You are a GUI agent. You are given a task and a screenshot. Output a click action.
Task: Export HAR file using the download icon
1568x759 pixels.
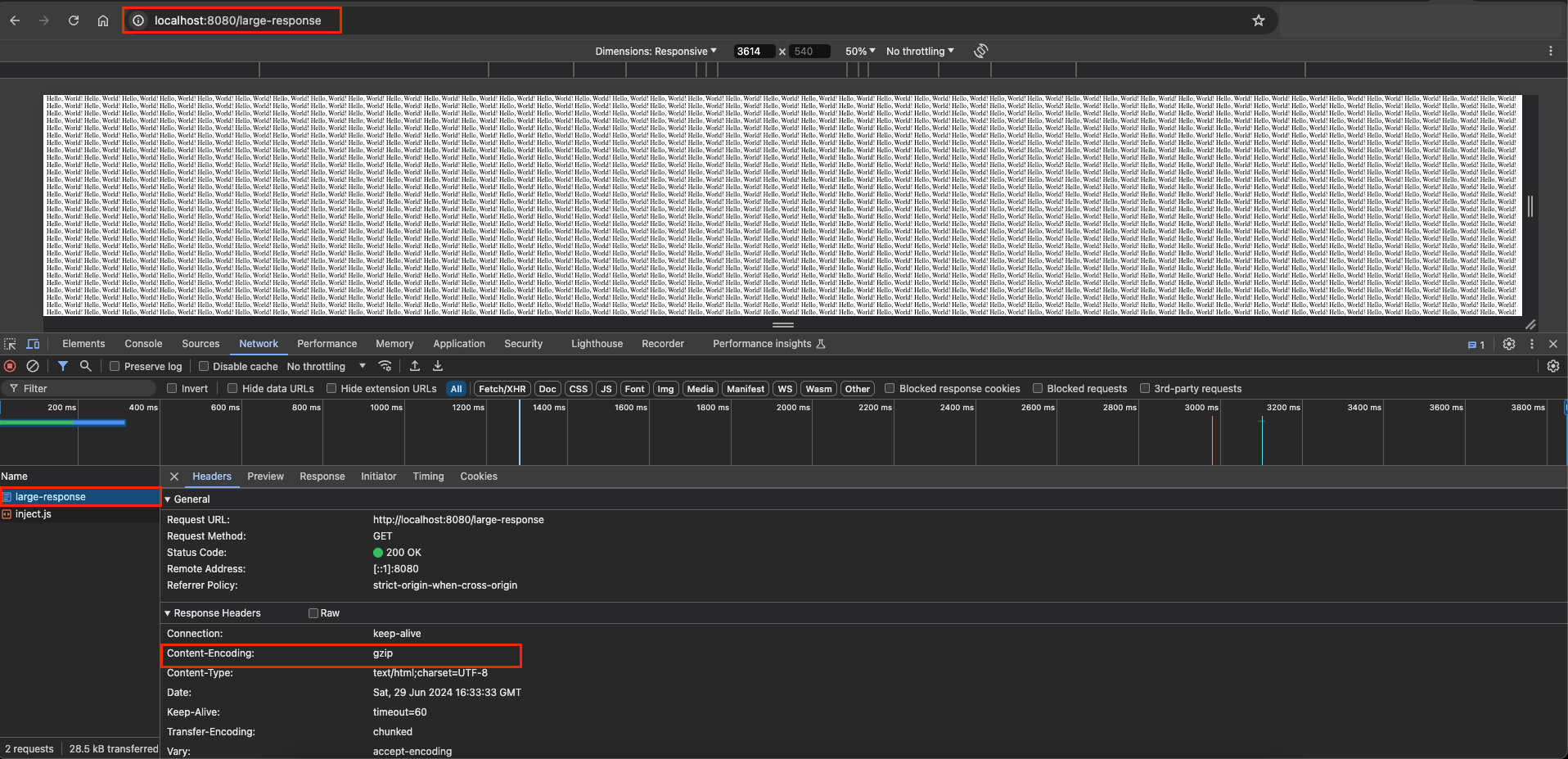coord(437,366)
